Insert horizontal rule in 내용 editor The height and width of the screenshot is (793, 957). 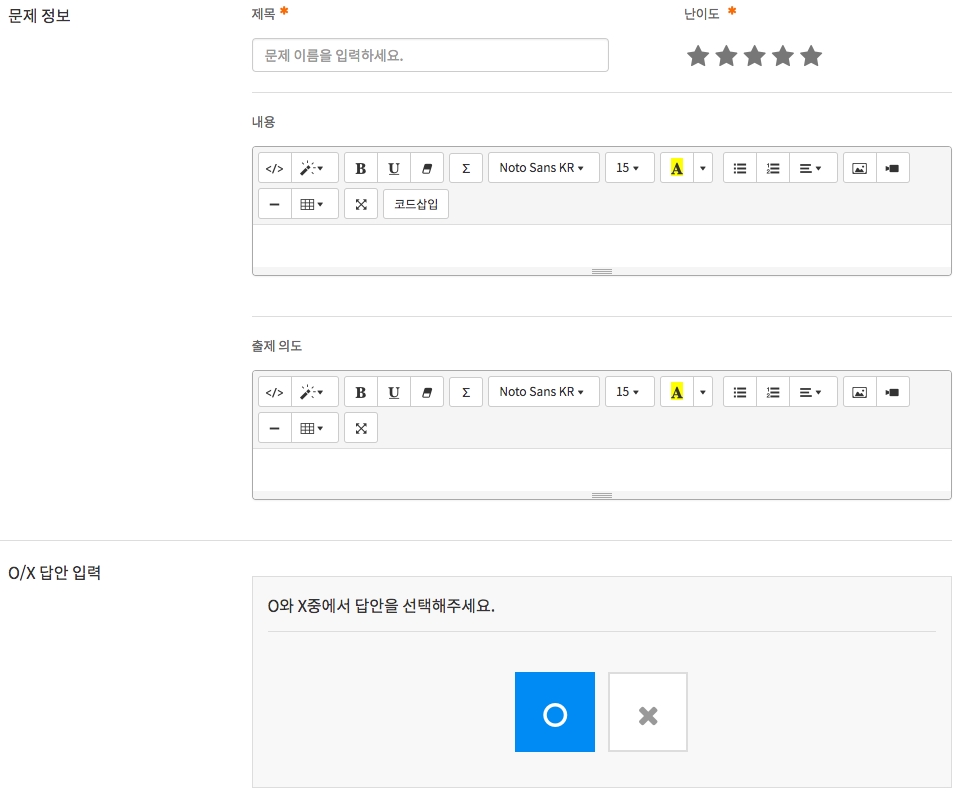pos(275,204)
